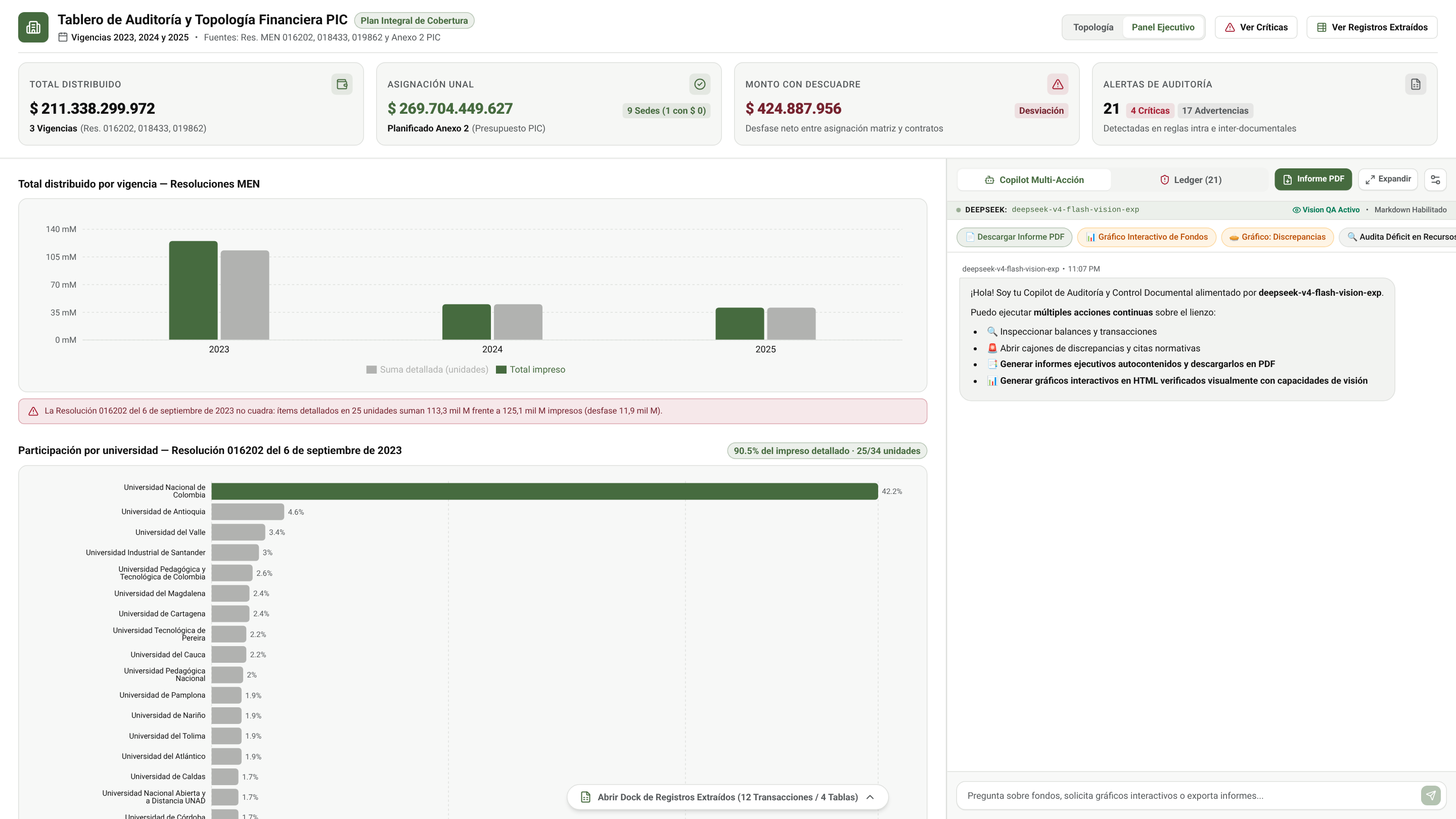Click the warning triangle in Monto con Descuadre card

point(1058,84)
